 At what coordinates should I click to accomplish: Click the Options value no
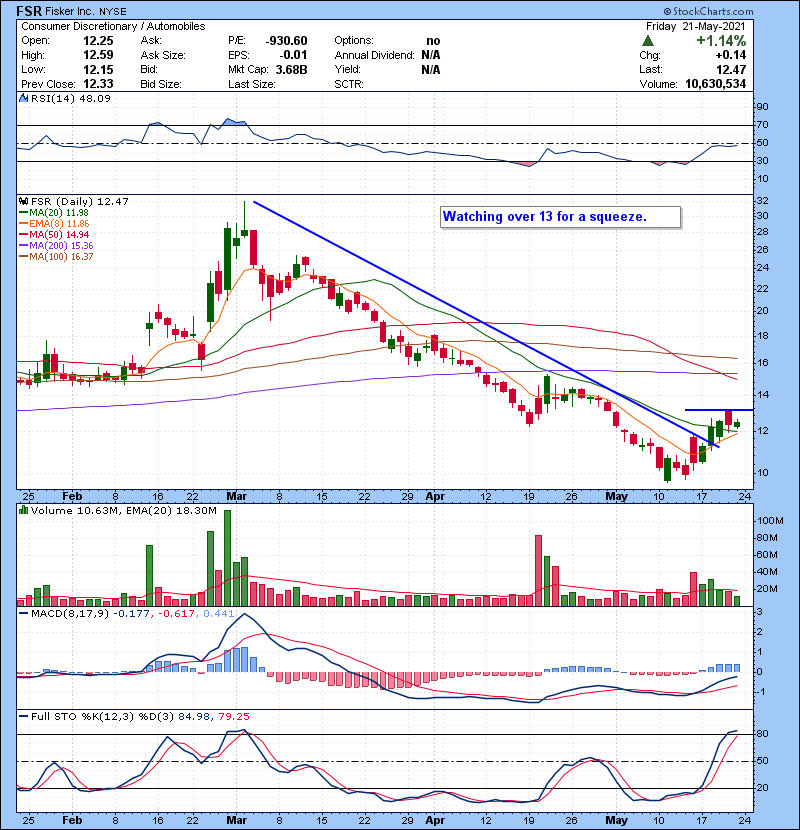(x=433, y=41)
